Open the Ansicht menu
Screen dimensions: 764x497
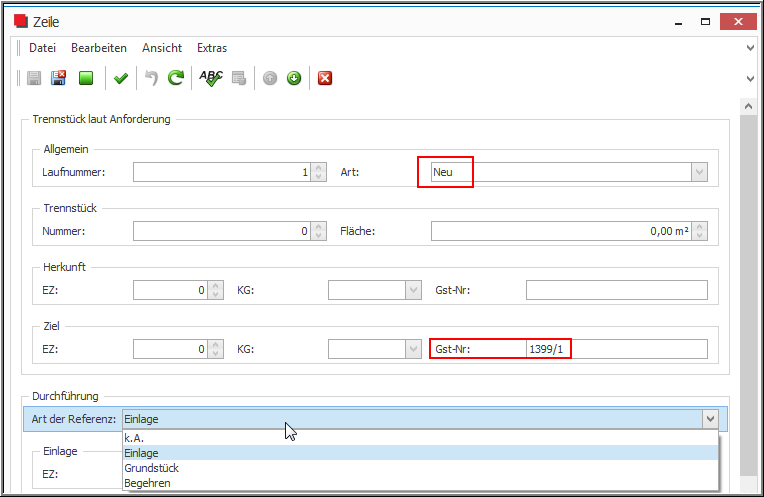tap(162, 48)
